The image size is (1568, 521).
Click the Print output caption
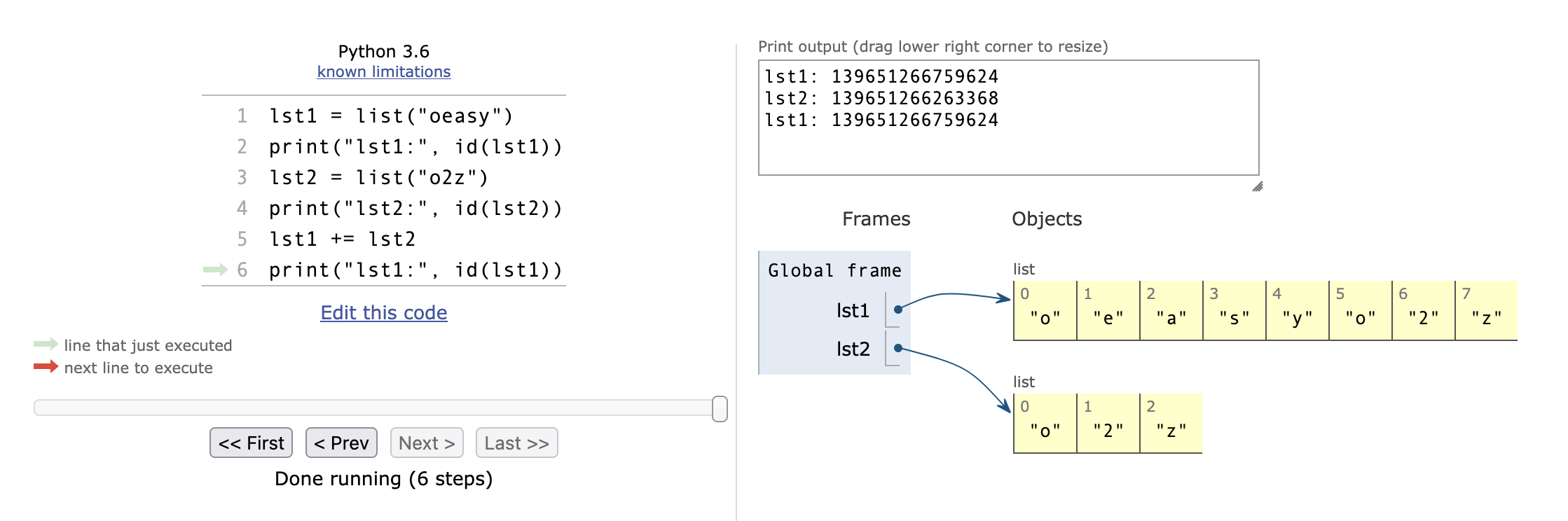pyautogui.click(x=933, y=46)
